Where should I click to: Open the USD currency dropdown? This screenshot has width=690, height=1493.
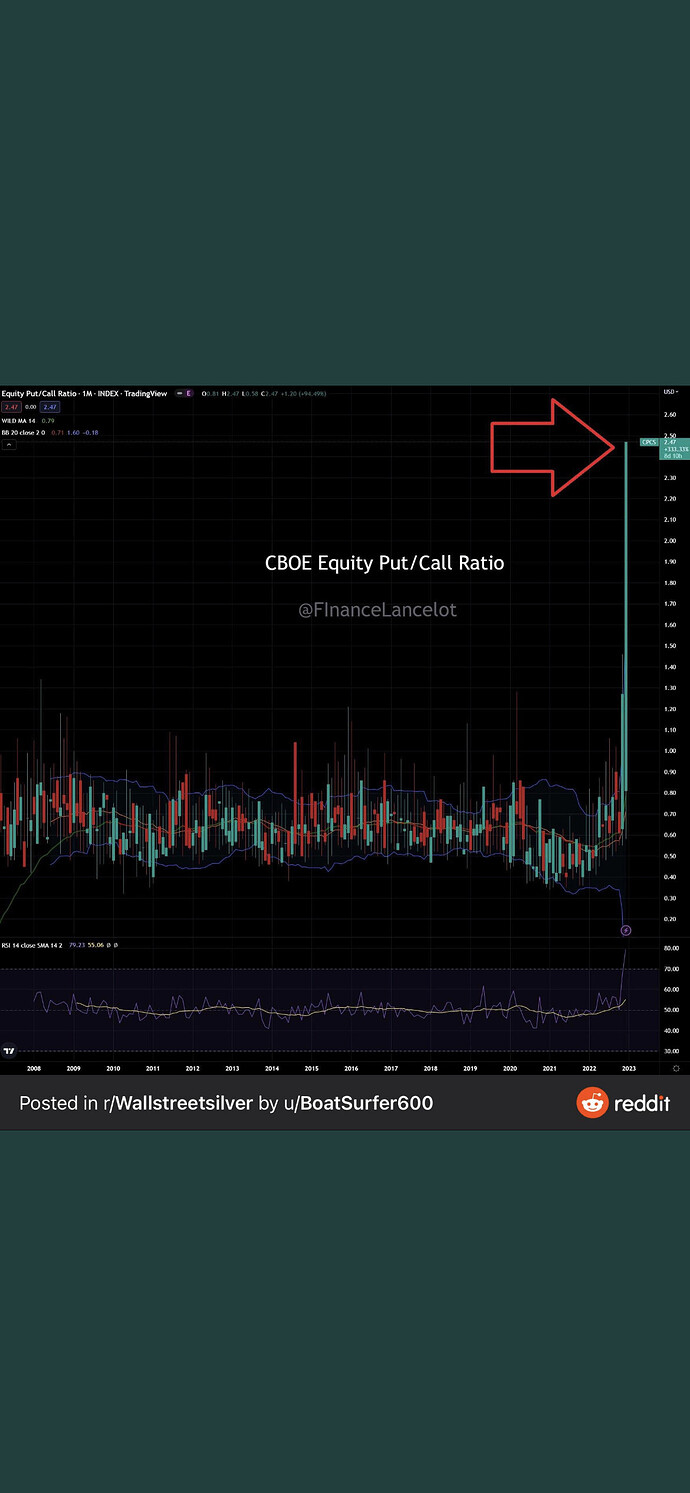(x=671, y=392)
